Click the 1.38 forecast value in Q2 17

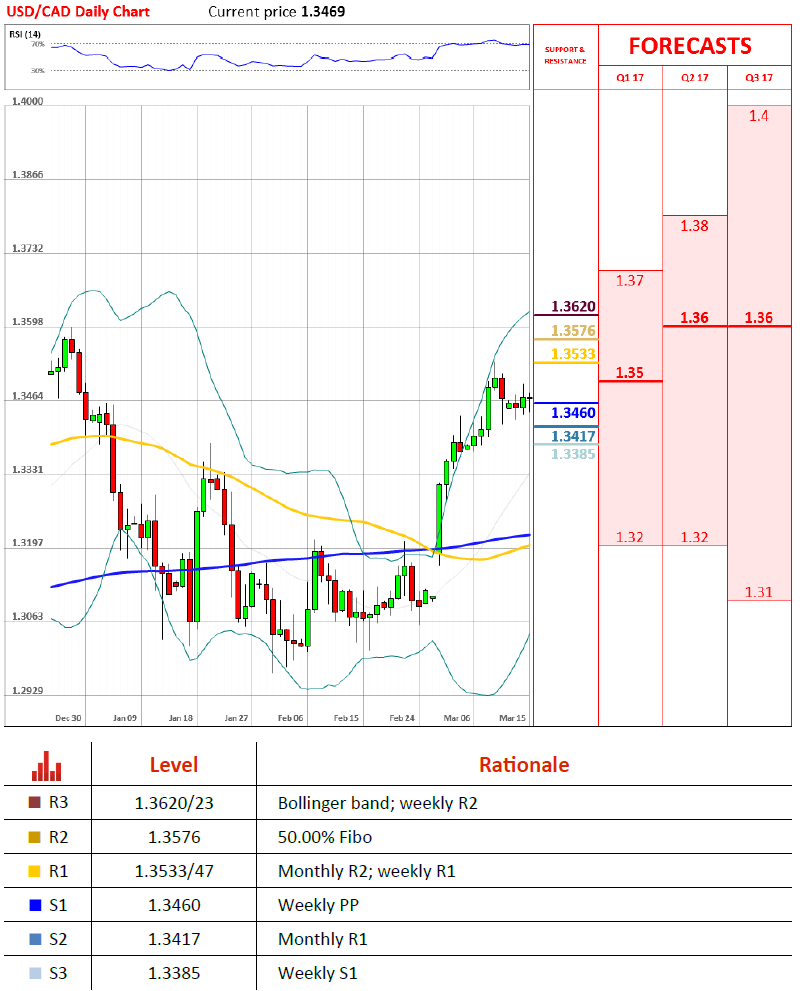694,226
